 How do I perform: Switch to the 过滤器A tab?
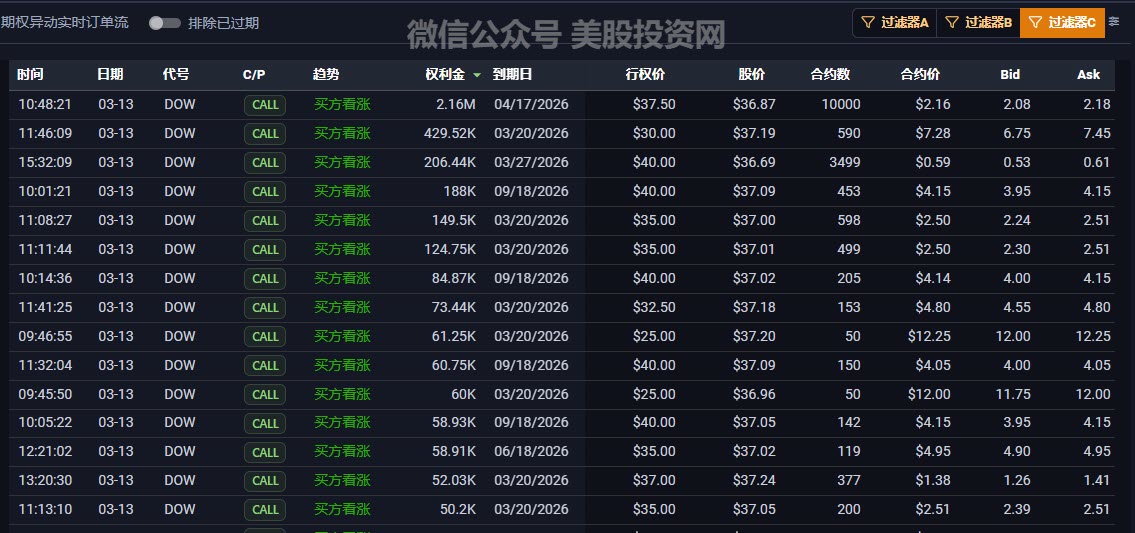click(894, 22)
